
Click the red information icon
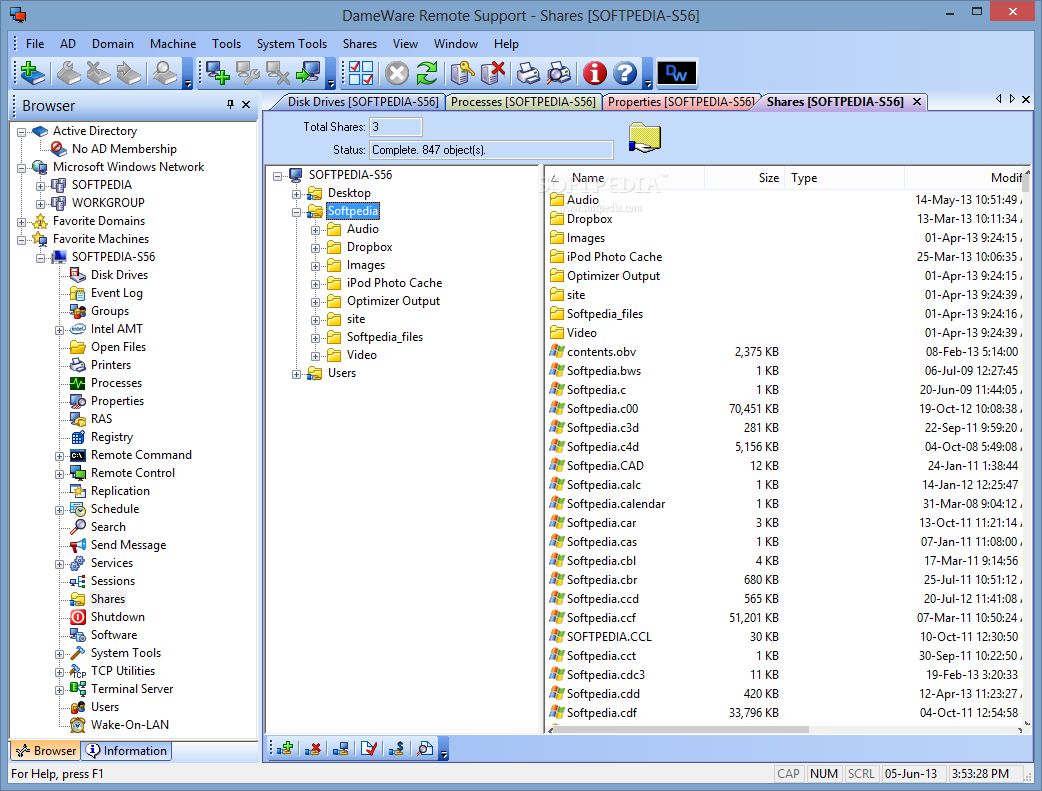click(595, 73)
